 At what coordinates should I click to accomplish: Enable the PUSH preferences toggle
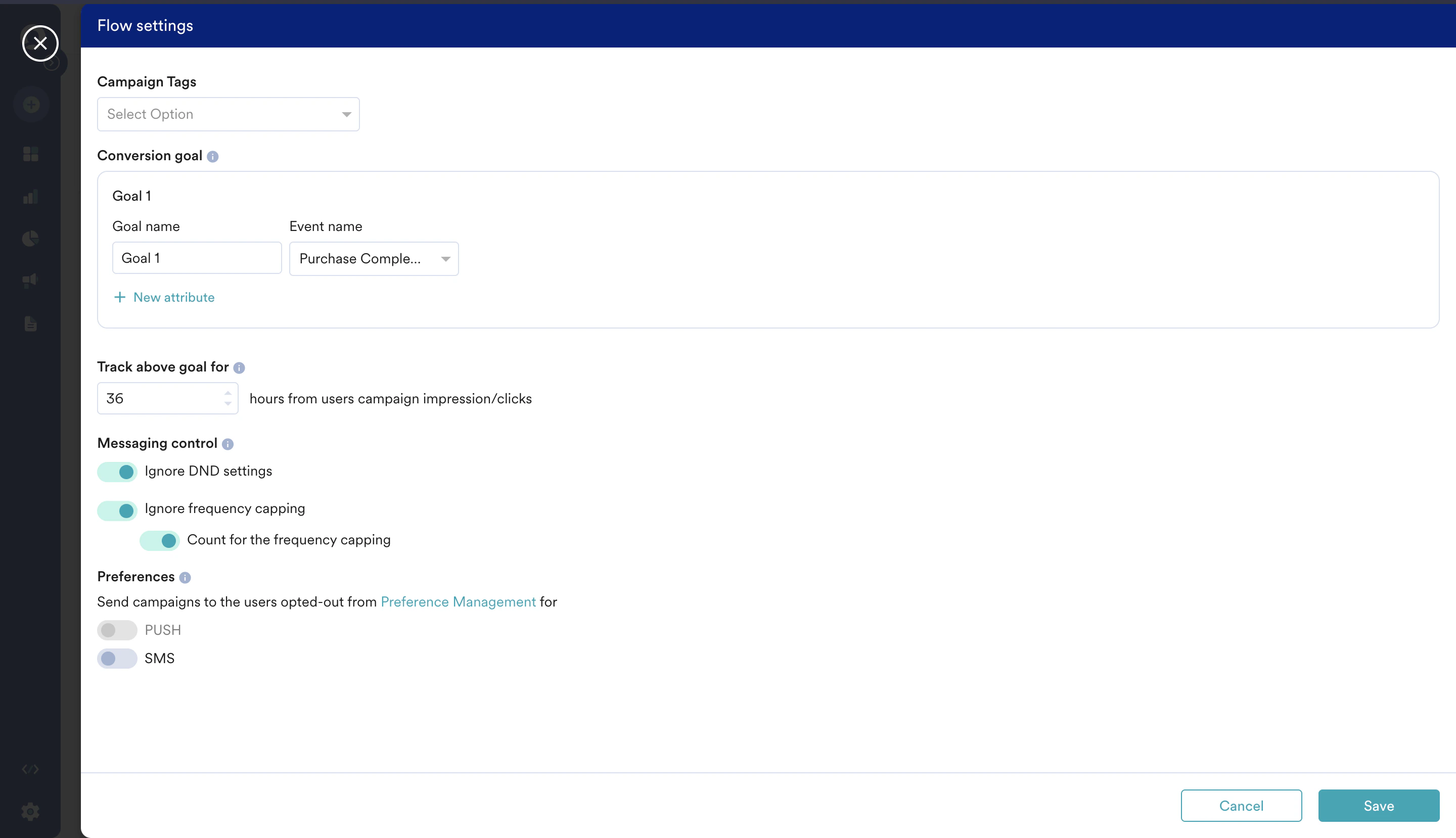pyautogui.click(x=117, y=630)
